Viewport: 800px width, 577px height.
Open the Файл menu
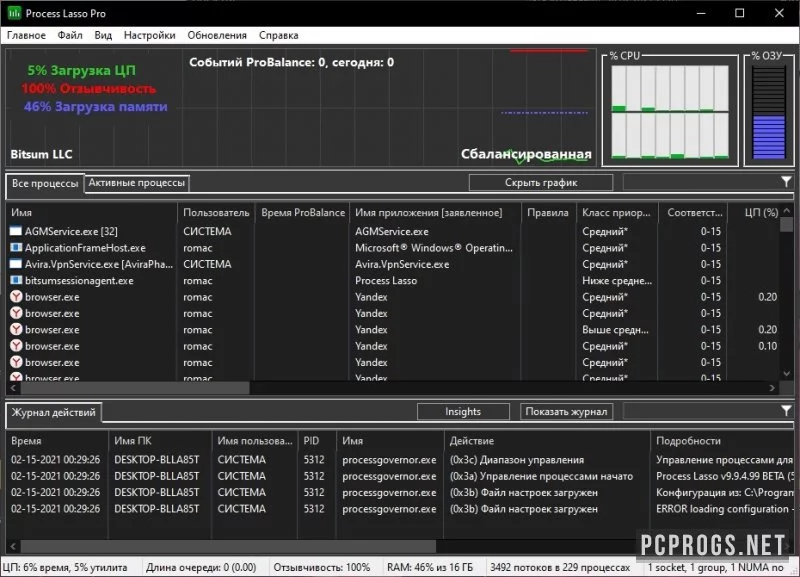pyautogui.click(x=70, y=35)
